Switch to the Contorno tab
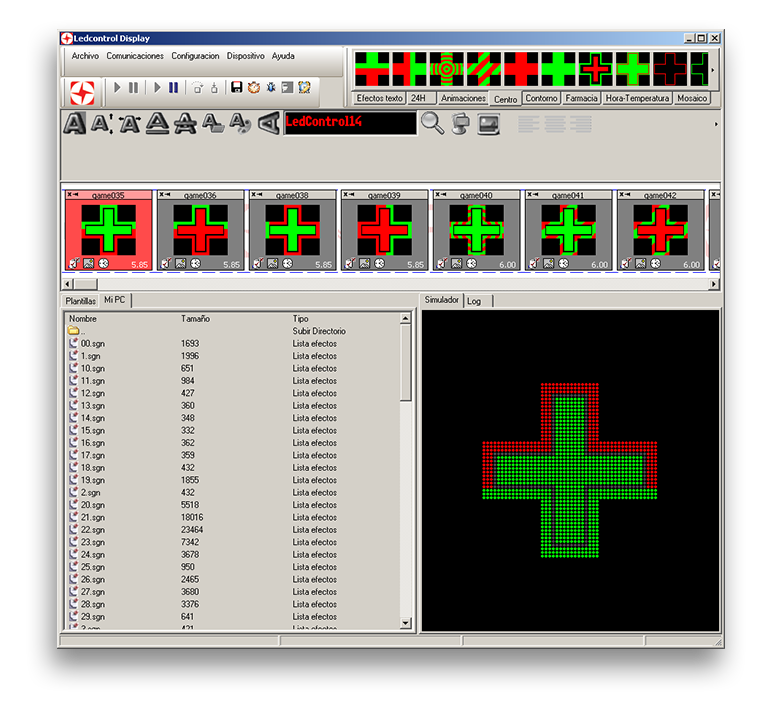Viewport: 780px width, 706px height. click(541, 99)
